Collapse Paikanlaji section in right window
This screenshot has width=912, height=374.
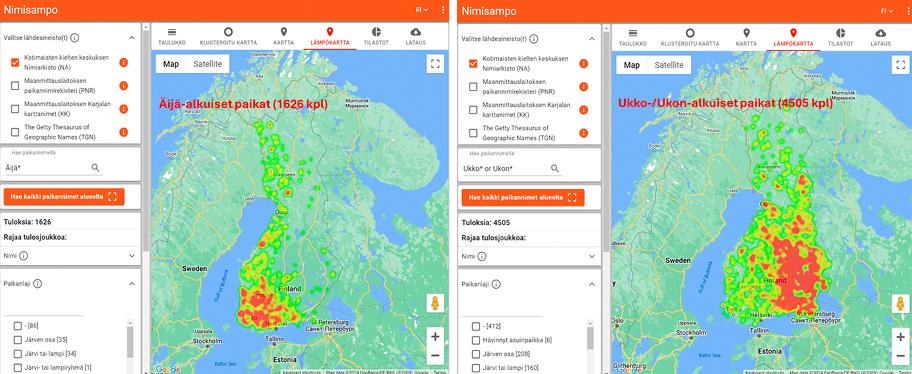click(x=592, y=284)
